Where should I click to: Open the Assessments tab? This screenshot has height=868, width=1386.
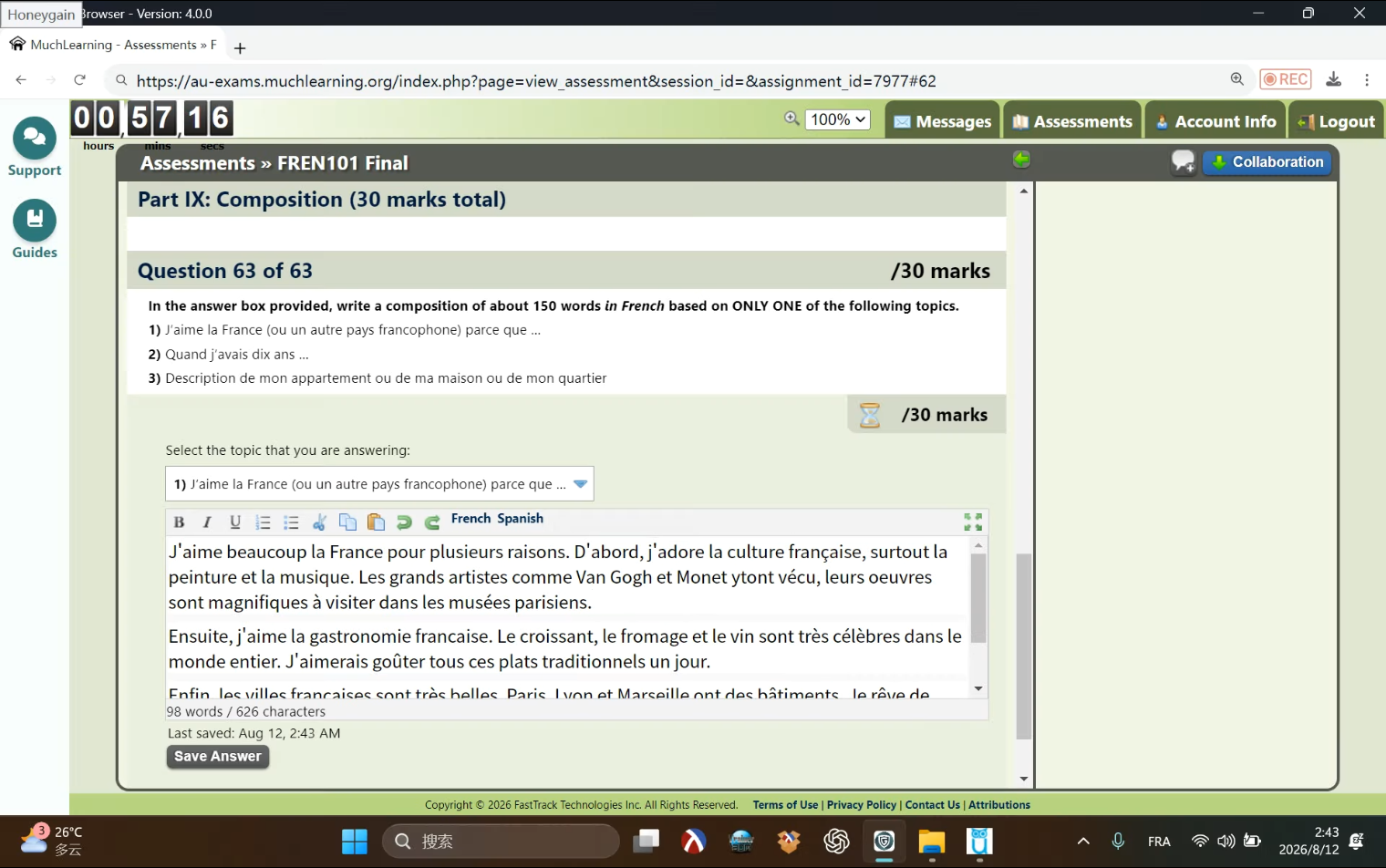(1072, 121)
